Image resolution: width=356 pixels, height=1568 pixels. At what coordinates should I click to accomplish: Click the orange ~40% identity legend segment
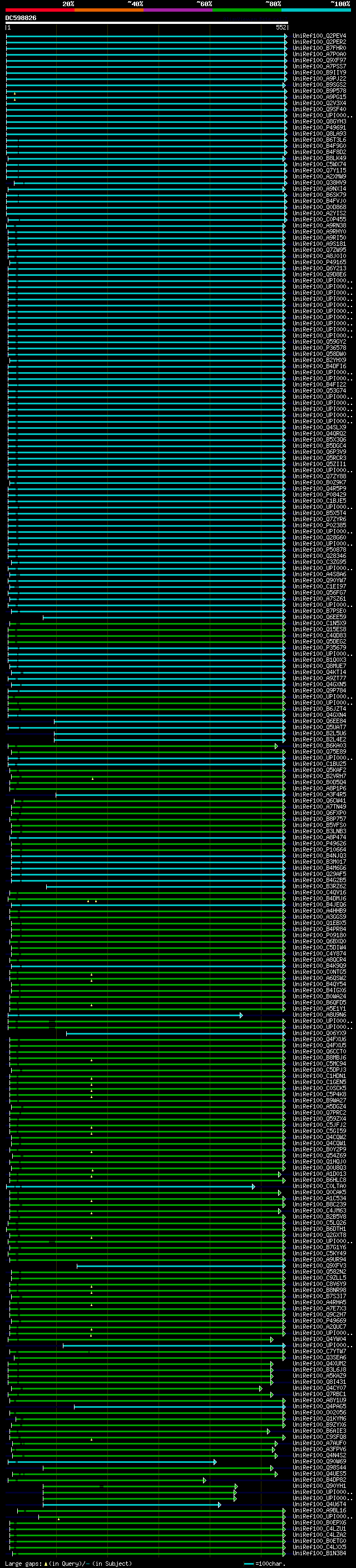109,10
